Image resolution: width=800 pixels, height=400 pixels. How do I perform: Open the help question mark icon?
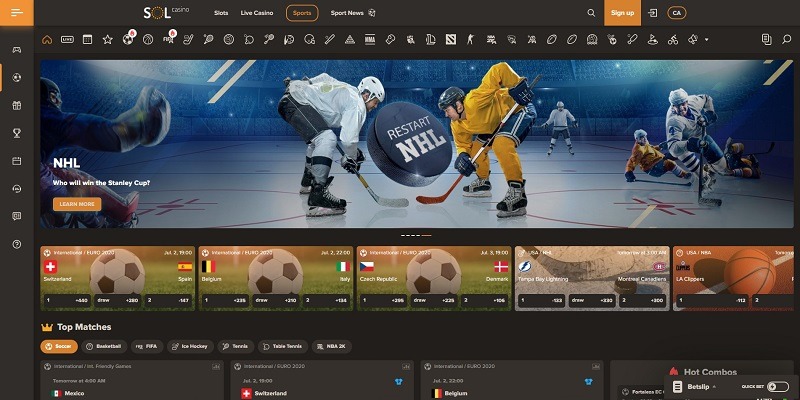point(17,244)
